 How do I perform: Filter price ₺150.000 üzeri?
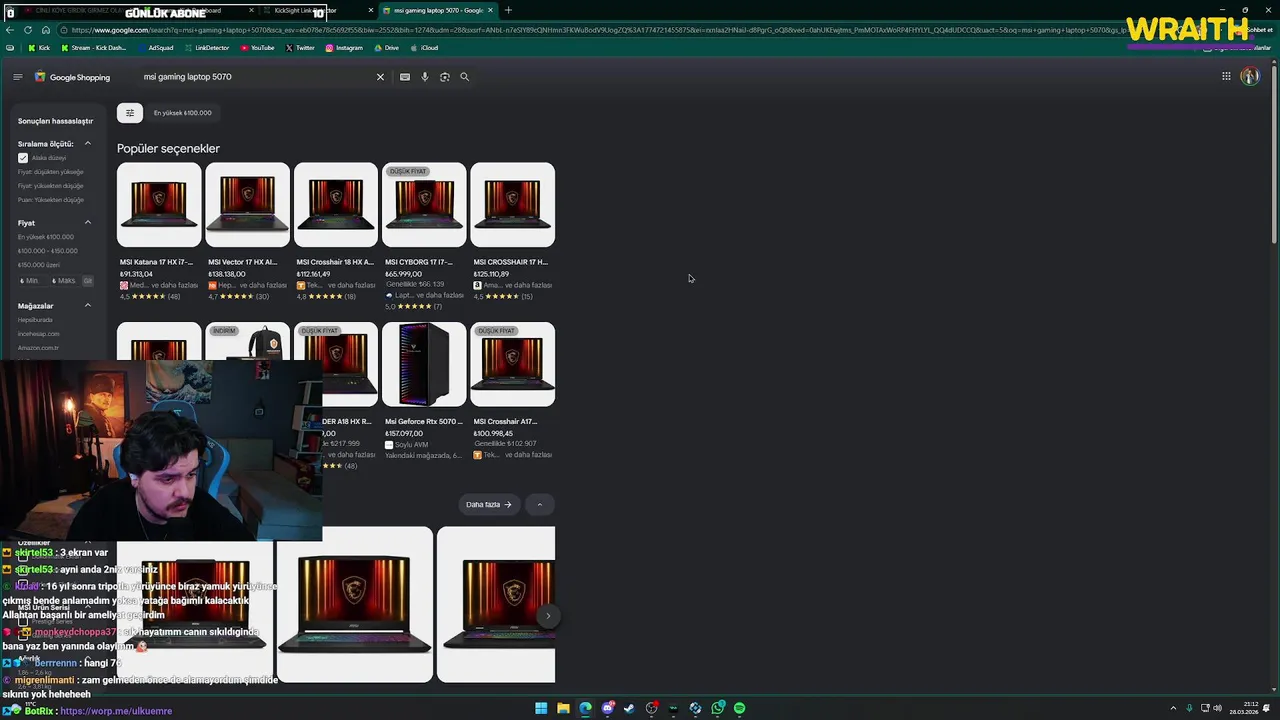click(x=38, y=265)
